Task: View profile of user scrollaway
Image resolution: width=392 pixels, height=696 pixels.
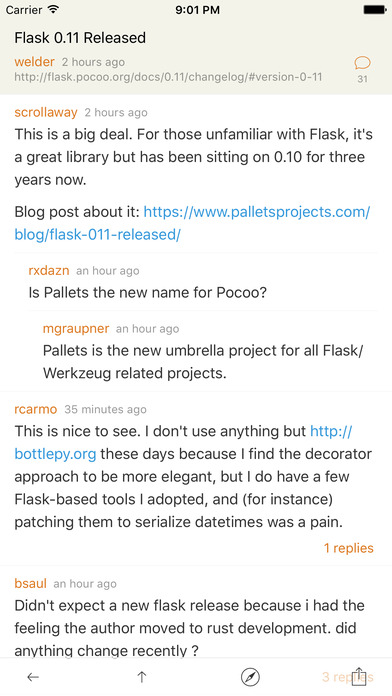Action: (46, 112)
